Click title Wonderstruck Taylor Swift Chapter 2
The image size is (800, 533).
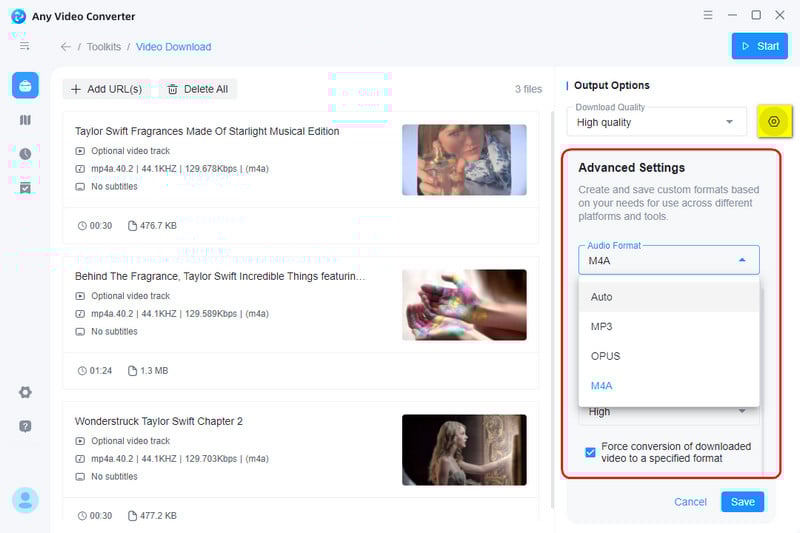159,421
